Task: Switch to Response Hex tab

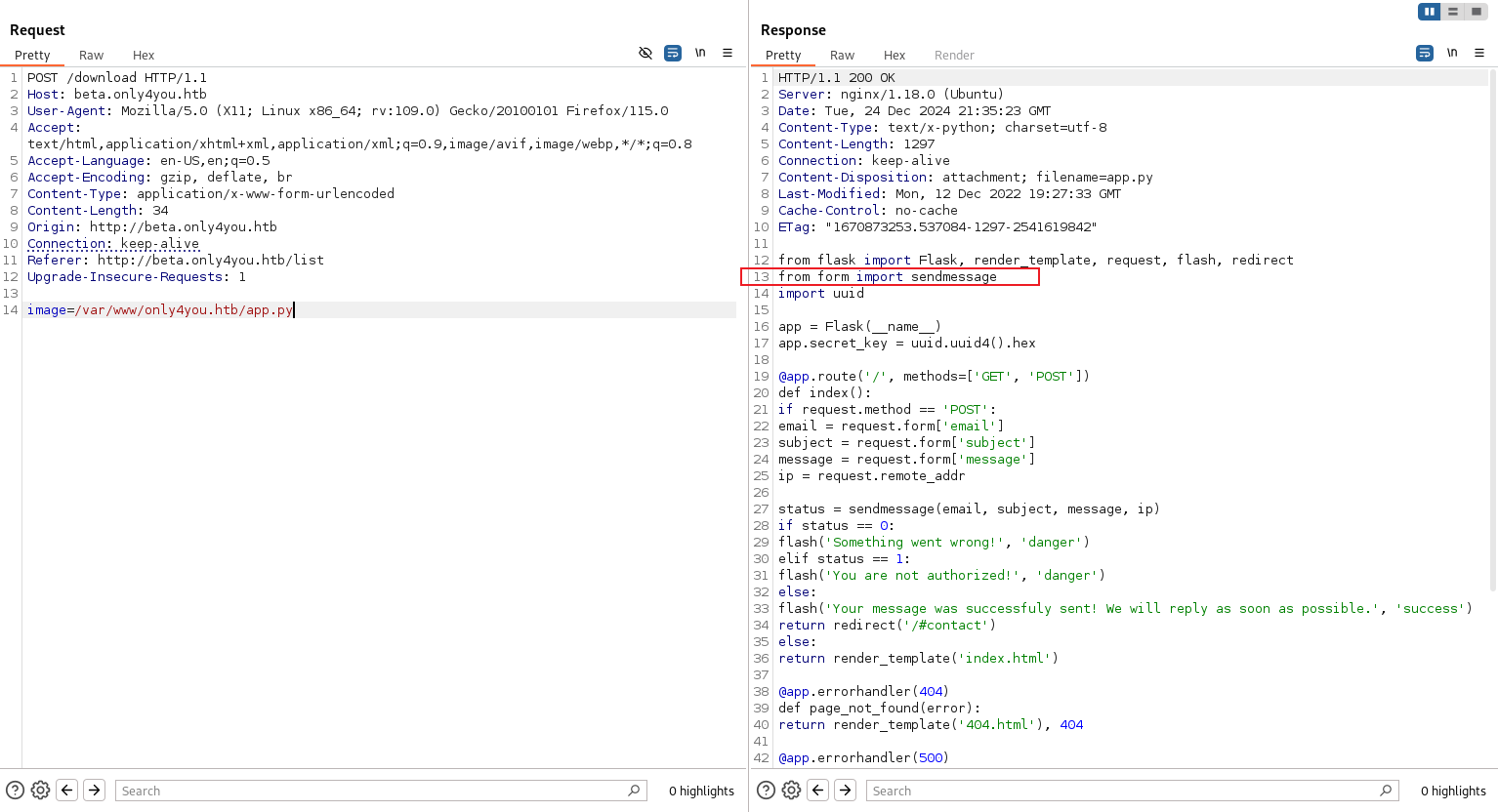Action: [x=895, y=56]
